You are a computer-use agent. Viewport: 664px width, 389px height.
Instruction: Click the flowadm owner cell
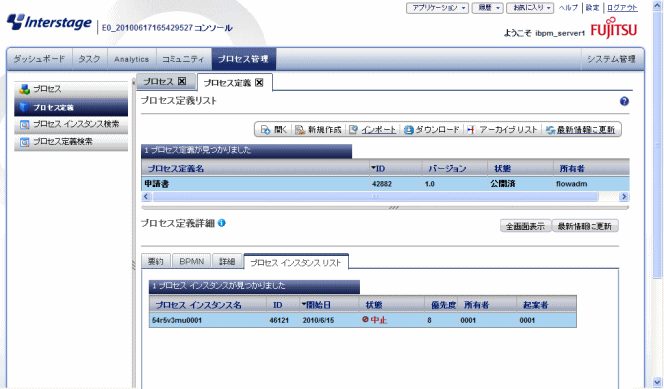click(571, 184)
